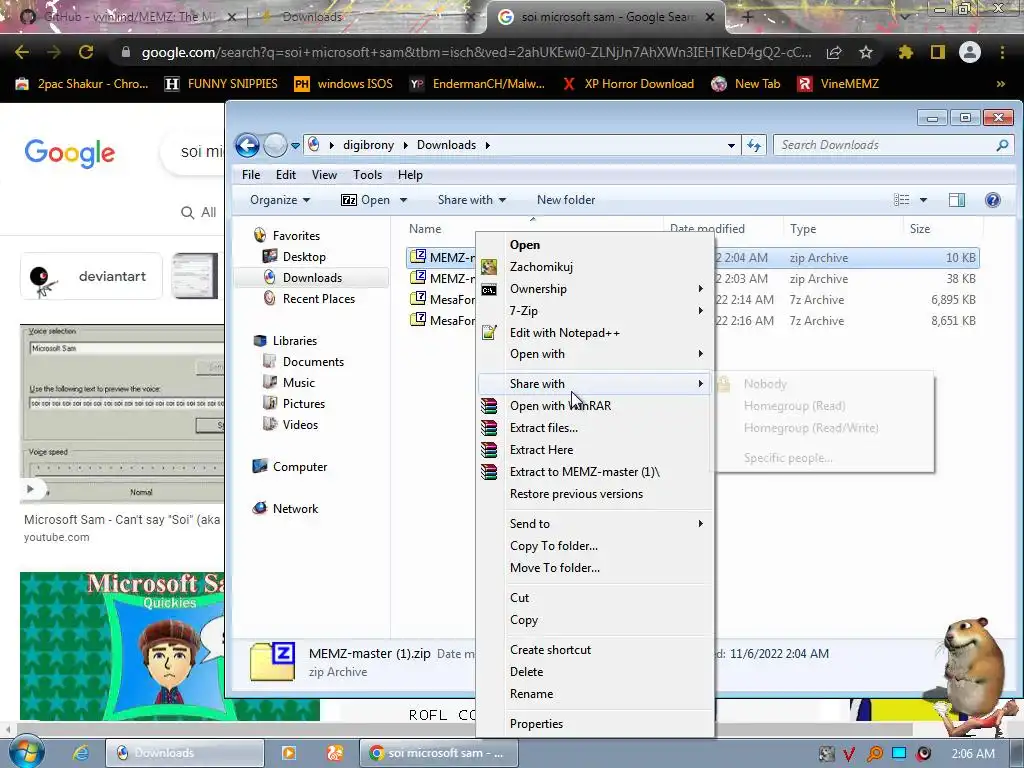This screenshot has width=1024, height=768.
Task: Open the Microsoft Sam Quickies thumbnail
Action: click(x=121, y=647)
